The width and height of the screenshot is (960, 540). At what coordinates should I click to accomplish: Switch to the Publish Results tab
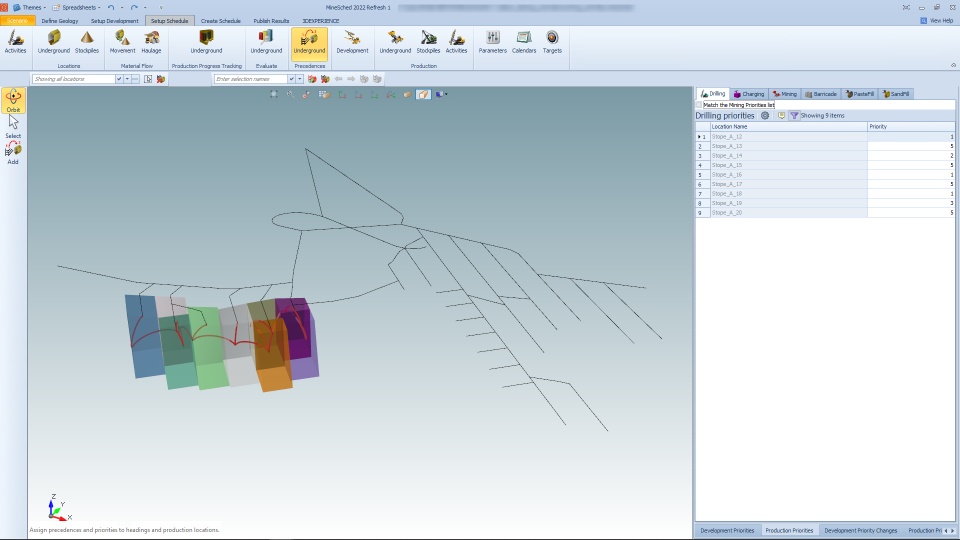271,21
